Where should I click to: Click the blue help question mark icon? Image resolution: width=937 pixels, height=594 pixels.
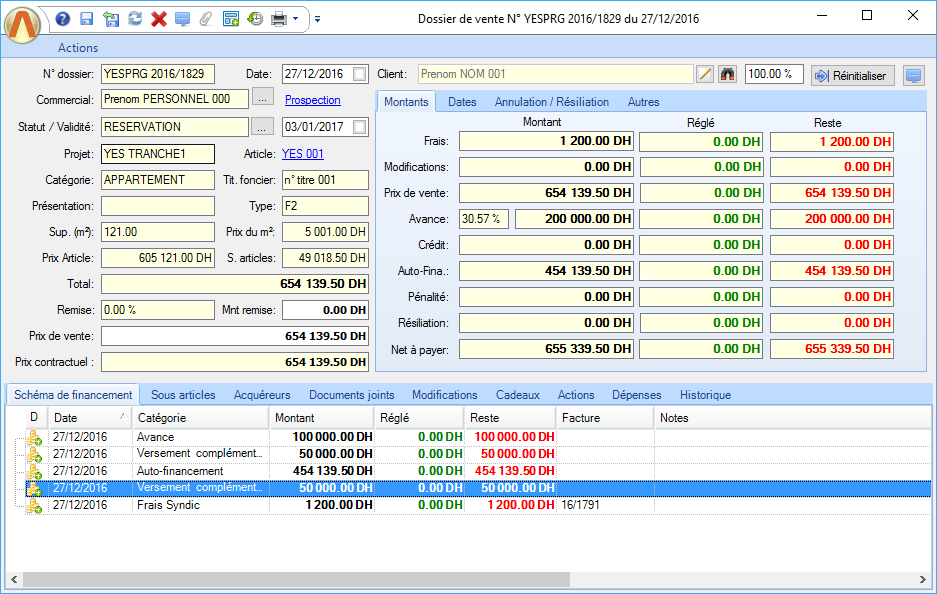(63, 19)
